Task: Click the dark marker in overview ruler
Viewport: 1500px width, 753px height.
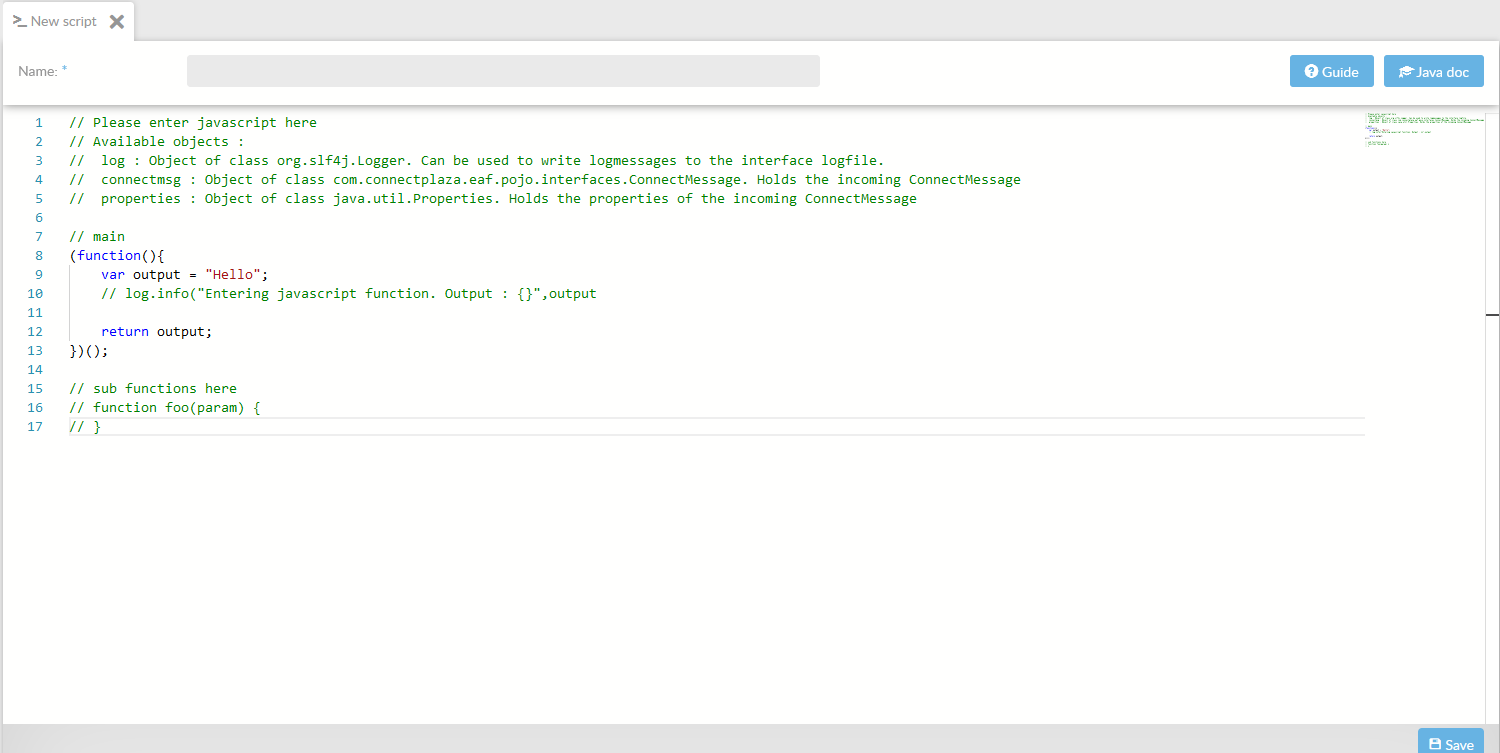Action: (1492, 315)
